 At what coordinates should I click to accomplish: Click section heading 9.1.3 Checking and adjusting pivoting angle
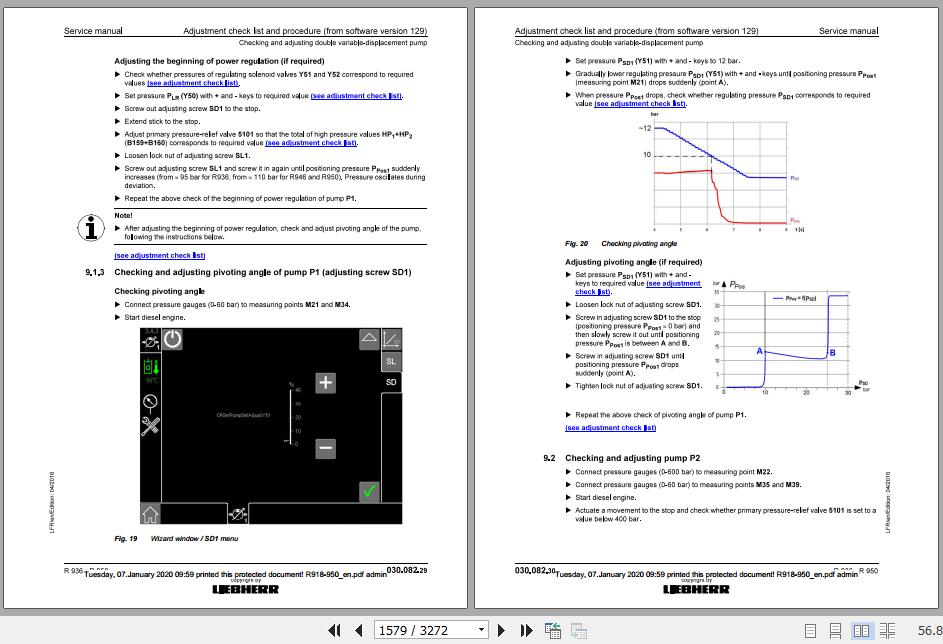(x=248, y=272)
